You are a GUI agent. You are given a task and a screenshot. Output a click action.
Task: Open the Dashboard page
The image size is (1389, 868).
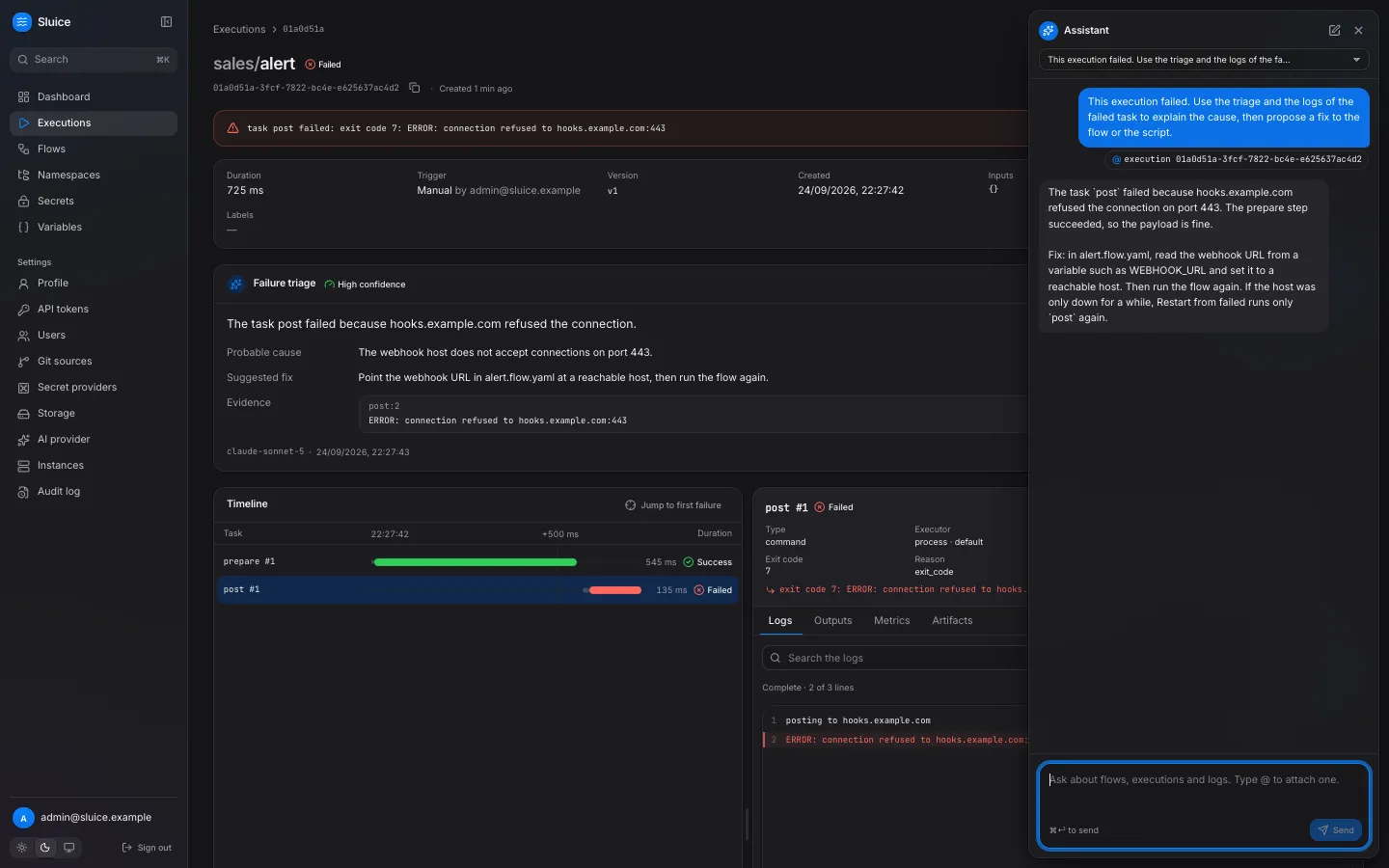point(94,96)
